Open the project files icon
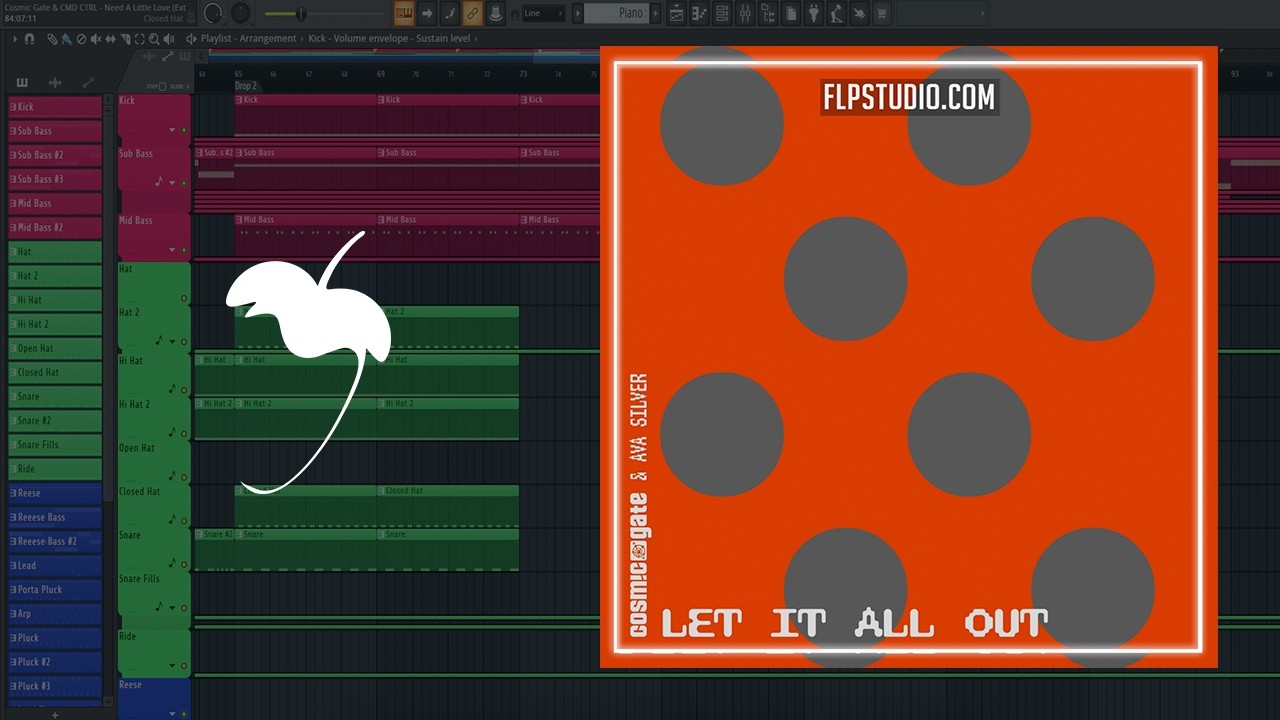The width and height of the screenshot is (1280, 720). [x=791, y=14]
